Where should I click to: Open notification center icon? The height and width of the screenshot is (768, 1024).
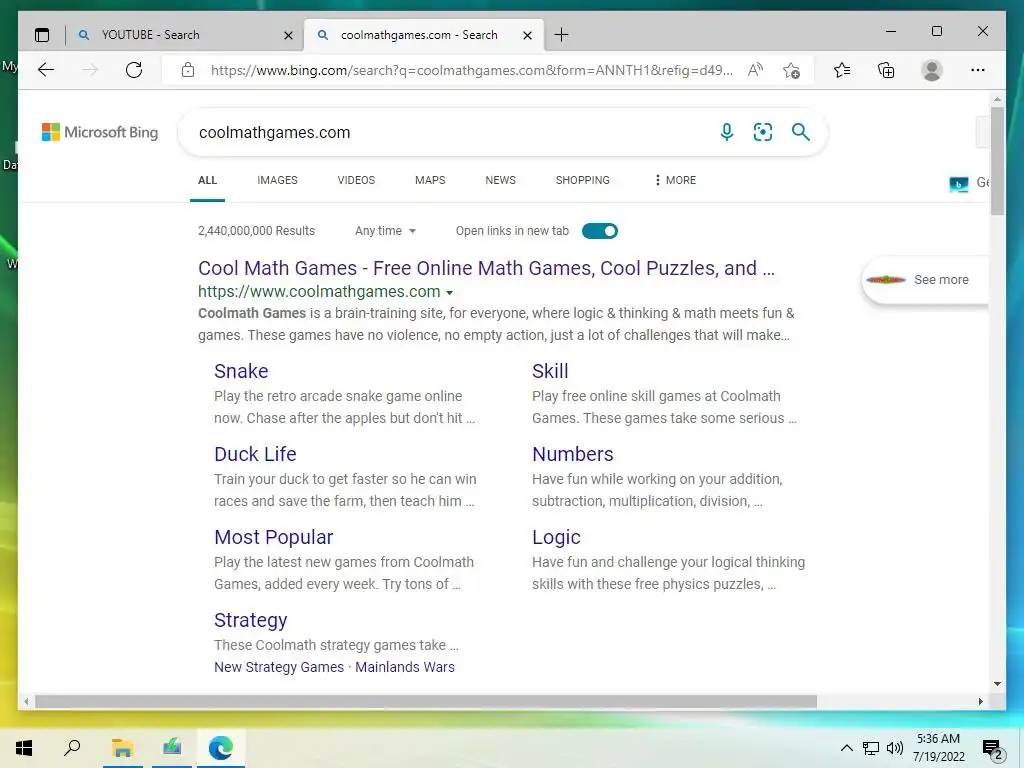[x=993, y=749]
